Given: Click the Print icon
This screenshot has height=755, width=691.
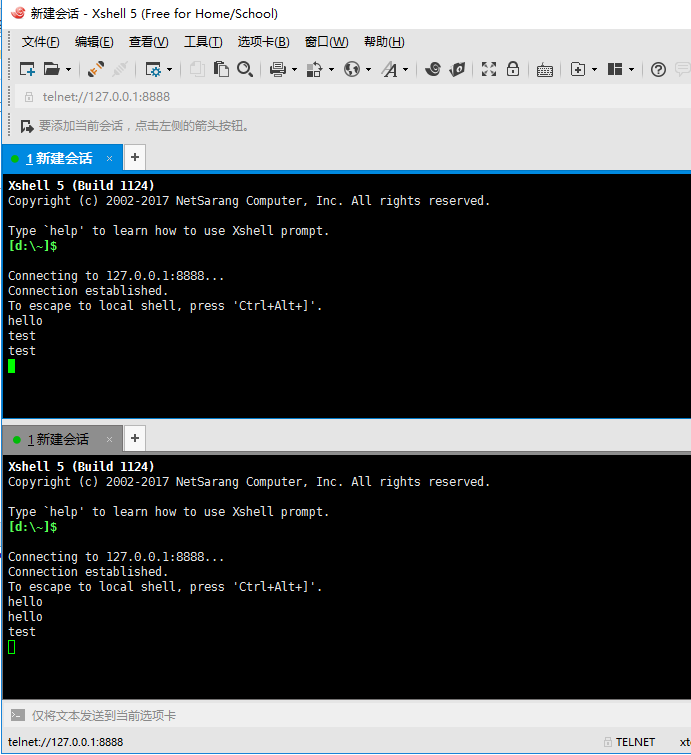Looking at the screenshot, I should tap(278, 70).
